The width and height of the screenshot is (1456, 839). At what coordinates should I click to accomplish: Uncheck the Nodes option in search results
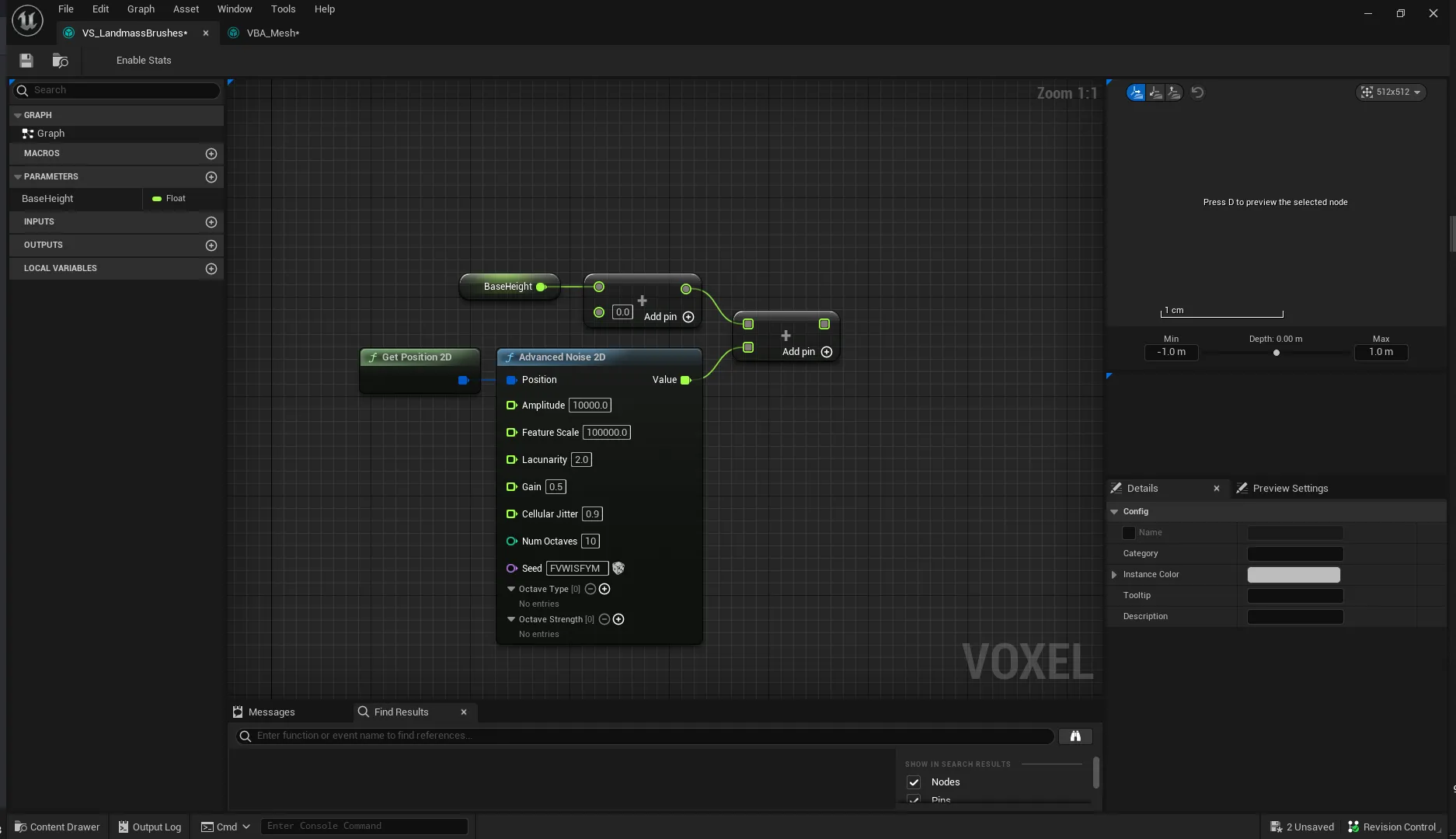pos(914,782)
